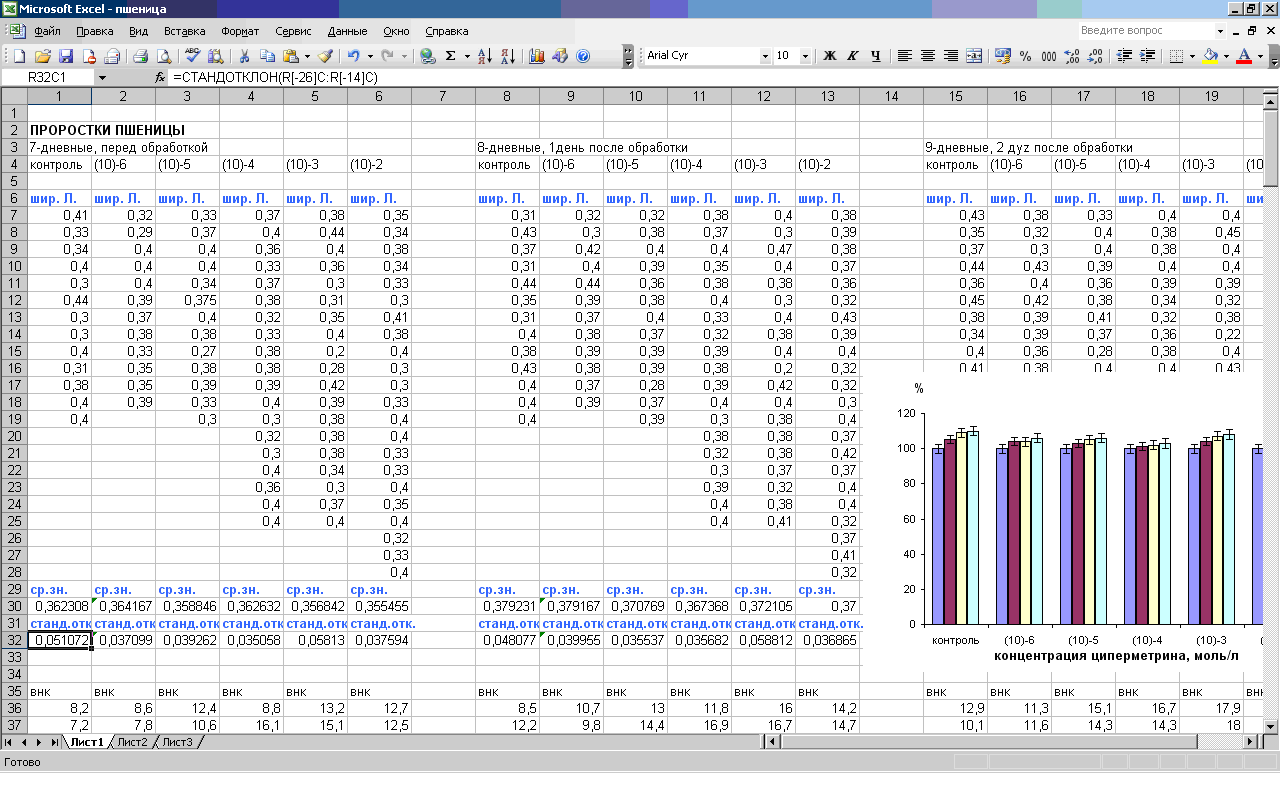Click insert function fx button
This screenshot has height=800, width=1280.
pyautogui.click(x=160, y=77)
